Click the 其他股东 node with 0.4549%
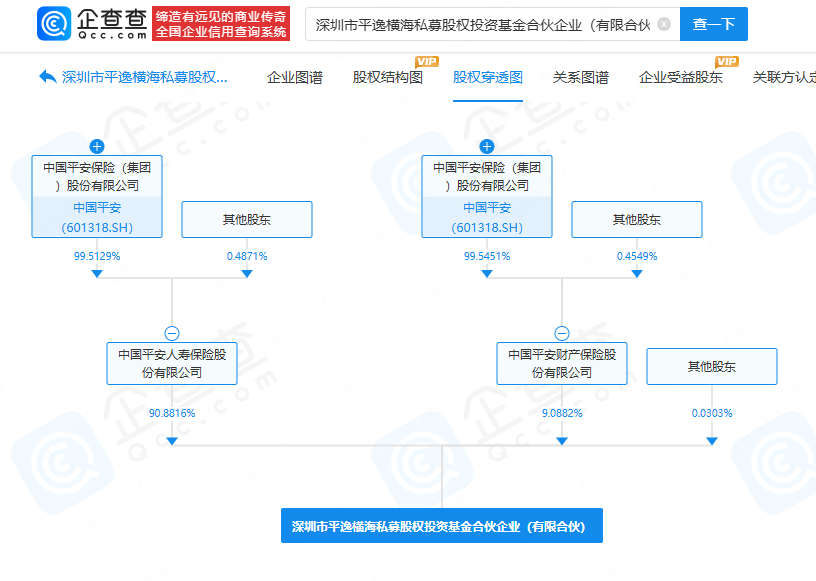Viewport: 816px width, 581px height. pos(637,220)
